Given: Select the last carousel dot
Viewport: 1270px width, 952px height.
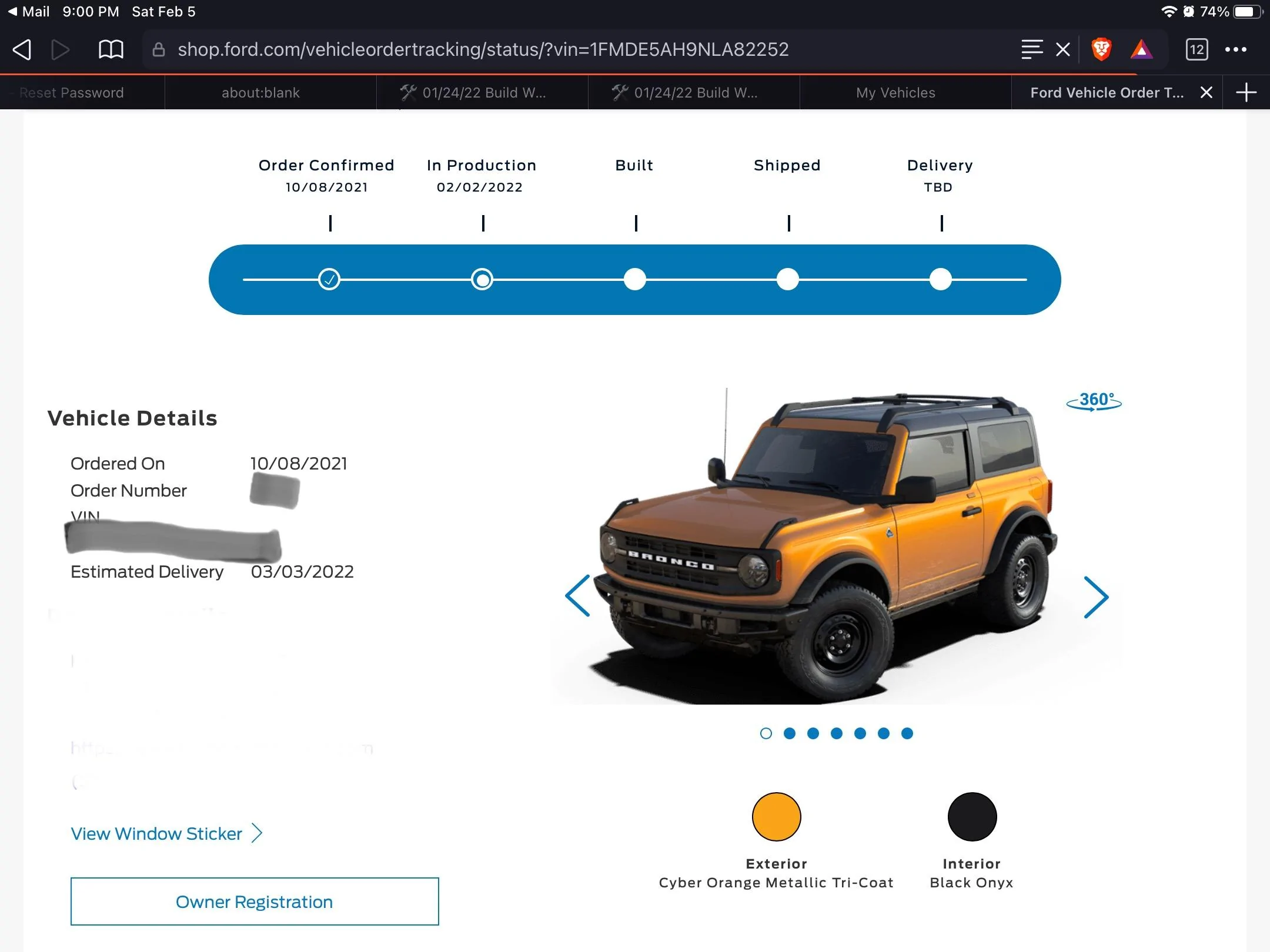Looking at the screenshot, I should pos(907,733).
